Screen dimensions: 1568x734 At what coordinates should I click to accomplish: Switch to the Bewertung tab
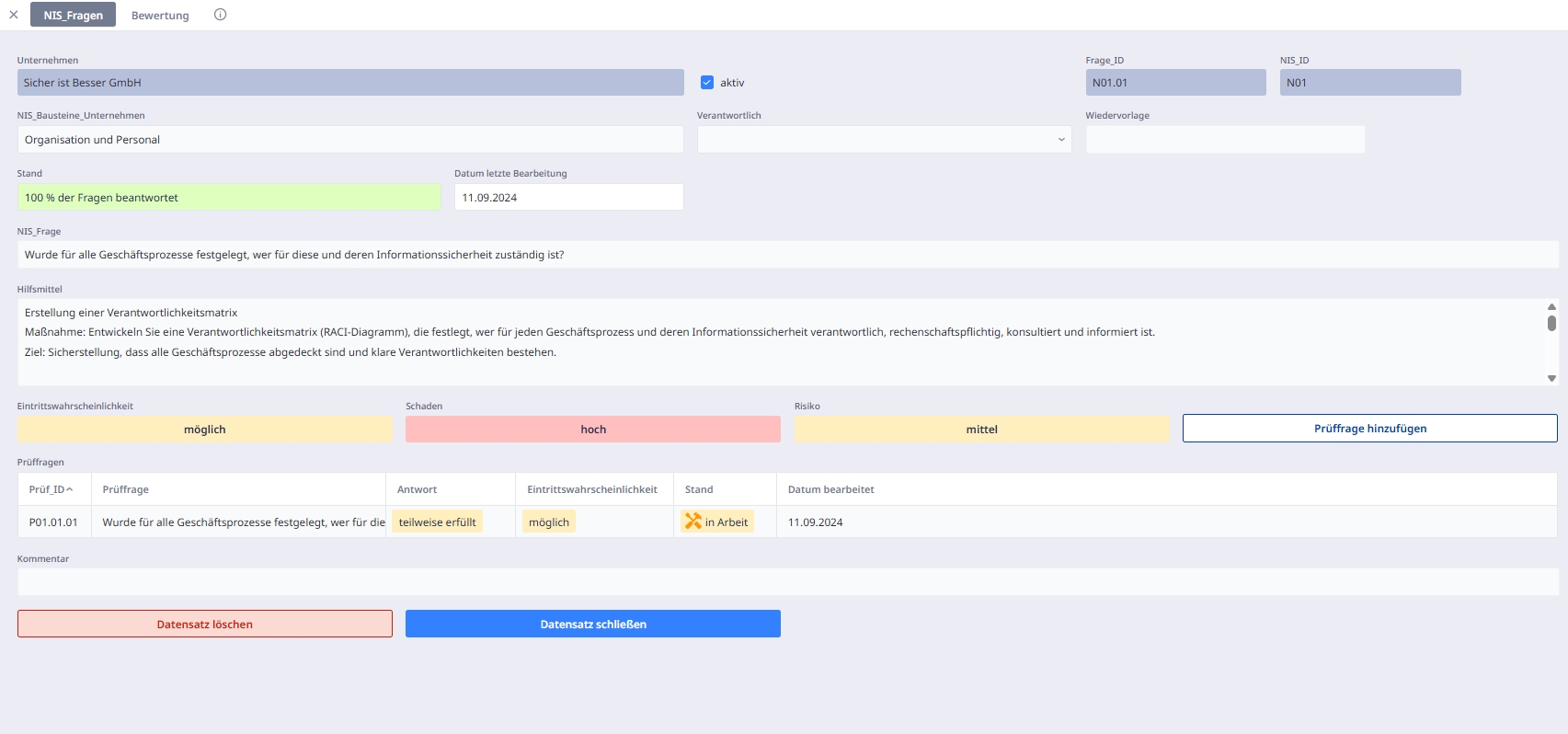[x=160, y=16]
